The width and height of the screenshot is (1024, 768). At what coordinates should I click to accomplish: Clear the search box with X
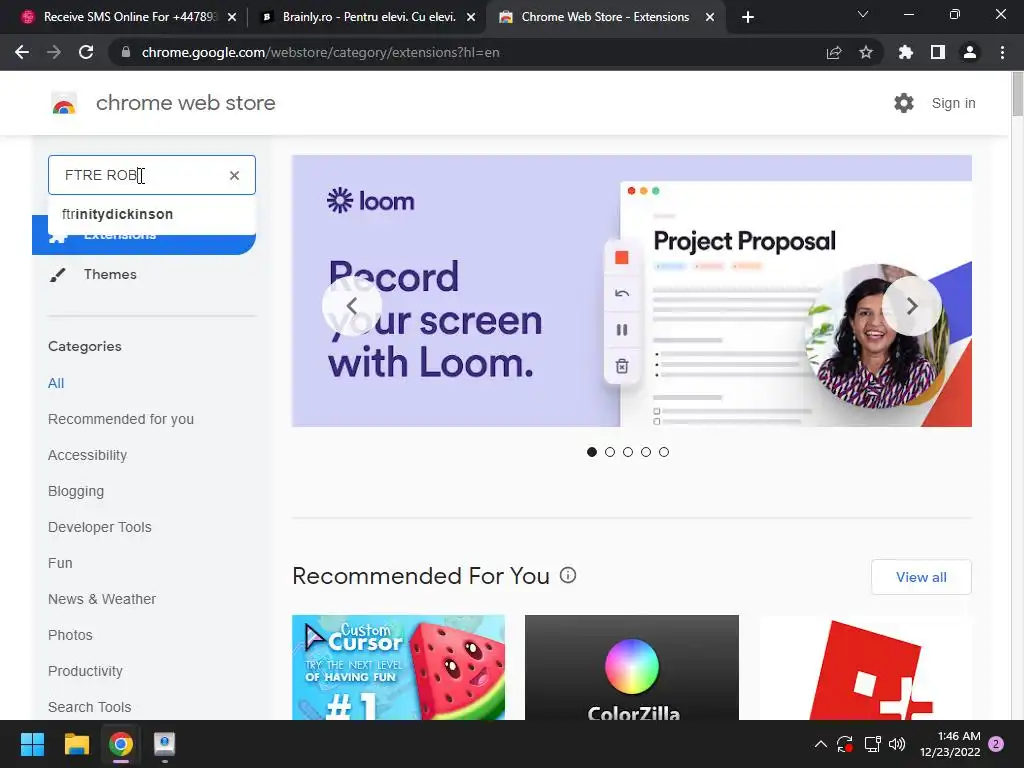(x=234, y=175)
